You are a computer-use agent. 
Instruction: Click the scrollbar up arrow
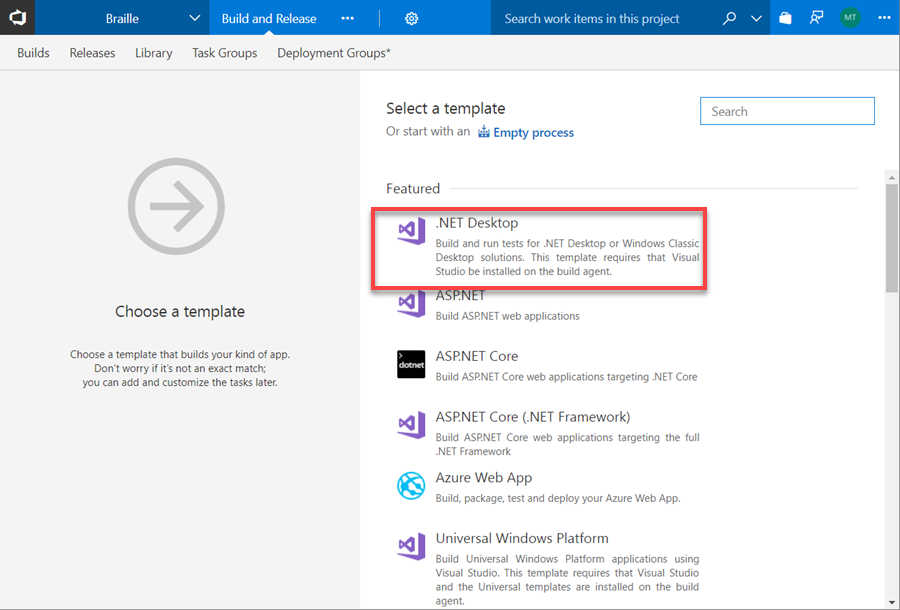tap(891, 178)
